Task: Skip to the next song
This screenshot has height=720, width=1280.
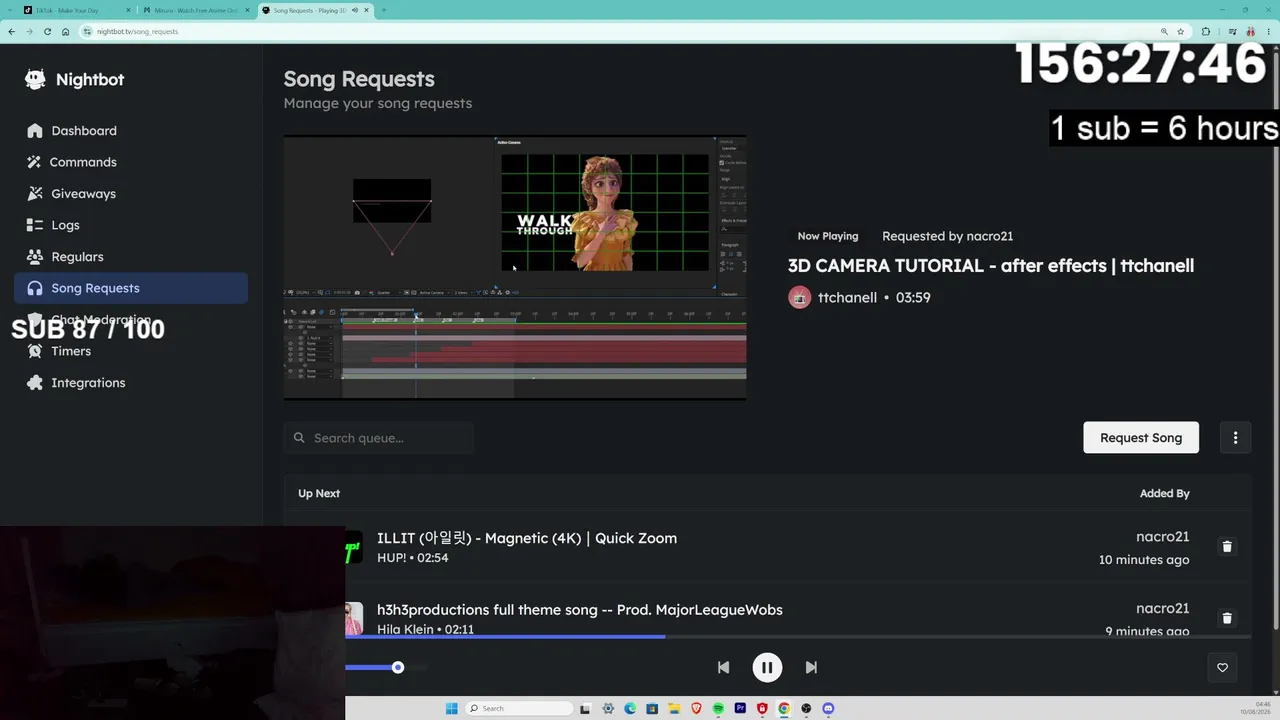Action: 811,667
